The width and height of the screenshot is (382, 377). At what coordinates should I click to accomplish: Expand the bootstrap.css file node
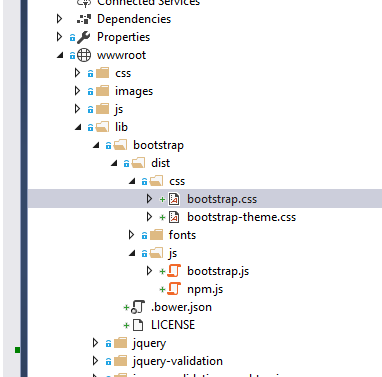coord(149,199)
